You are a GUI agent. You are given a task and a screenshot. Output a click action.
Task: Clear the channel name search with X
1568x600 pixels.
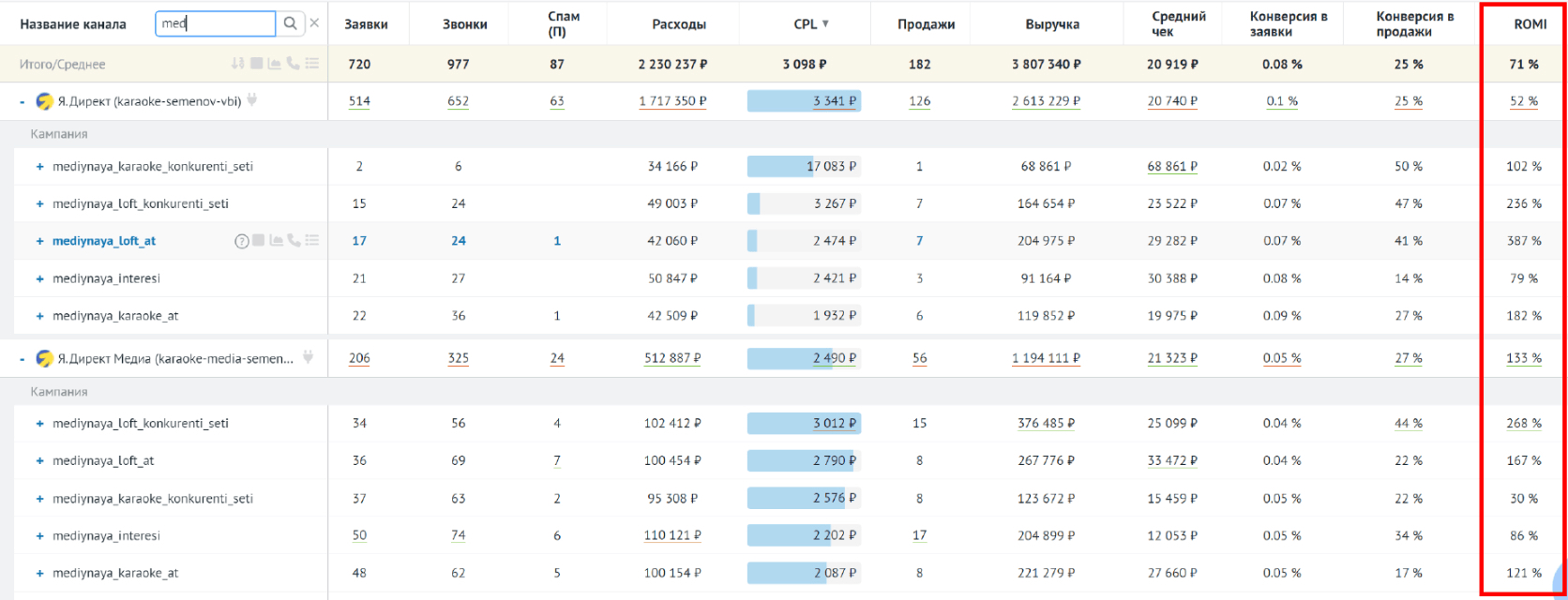pos(314,23)
